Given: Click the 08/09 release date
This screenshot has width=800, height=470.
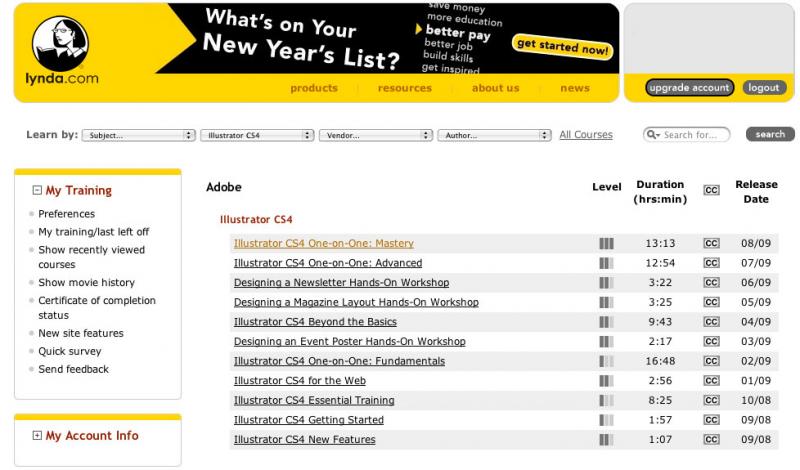Looking at the screenshot, I should pos(756,243).
